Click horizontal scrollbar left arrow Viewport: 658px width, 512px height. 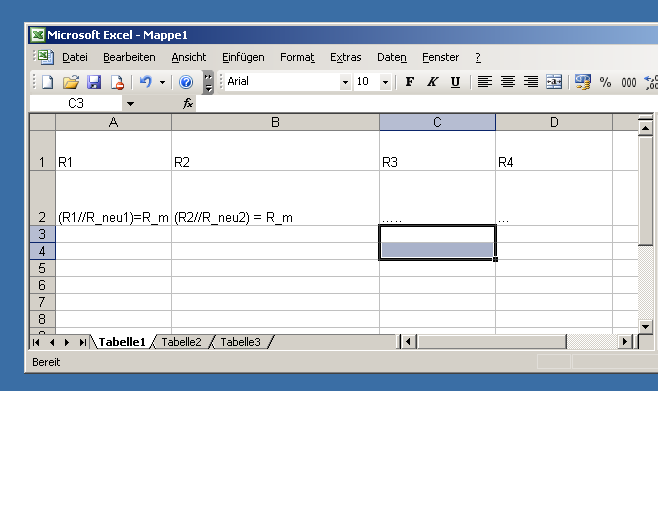point(408,342)
